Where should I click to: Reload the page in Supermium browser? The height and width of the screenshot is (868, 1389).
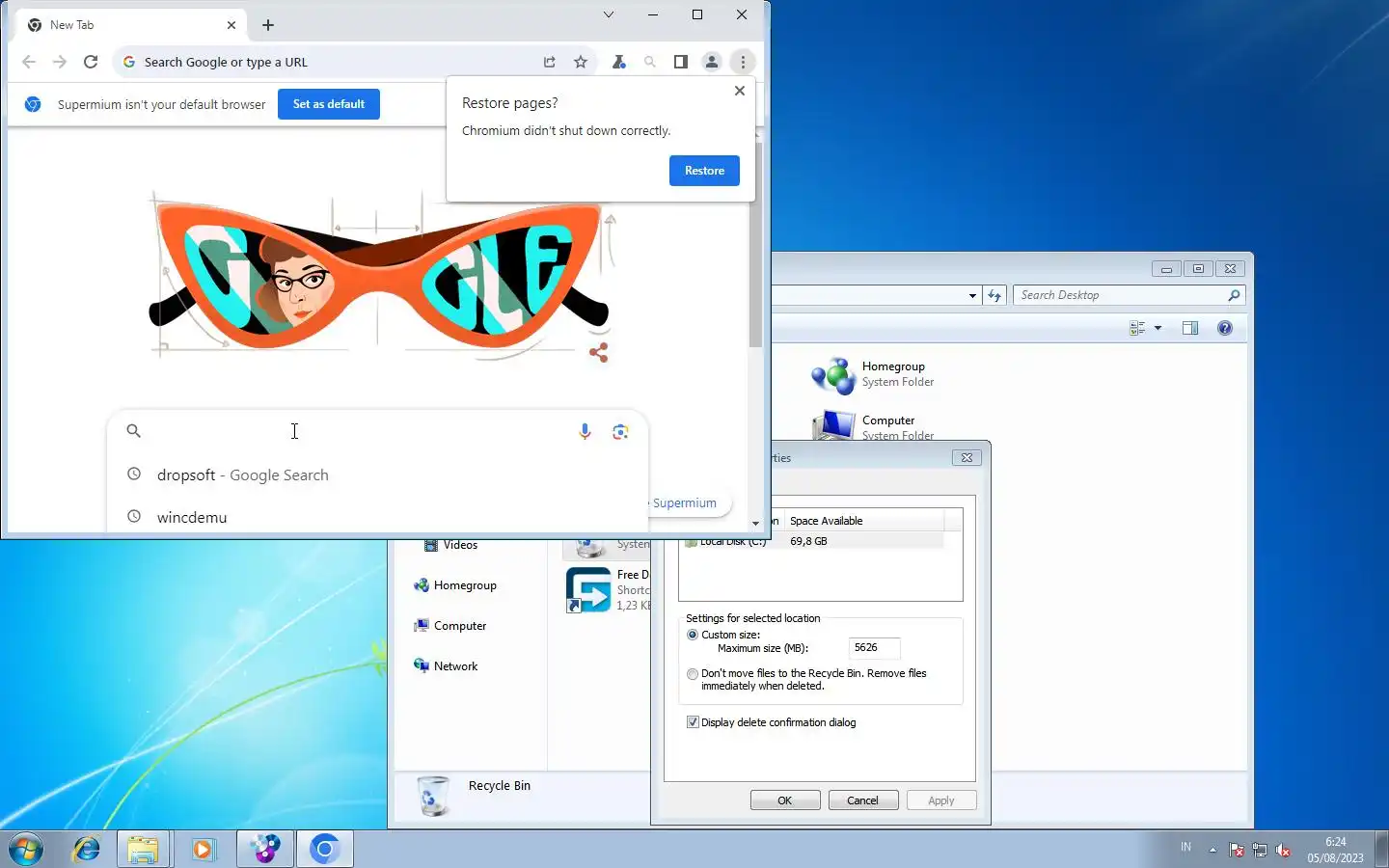pyautogui.click(x=91, y=62)
